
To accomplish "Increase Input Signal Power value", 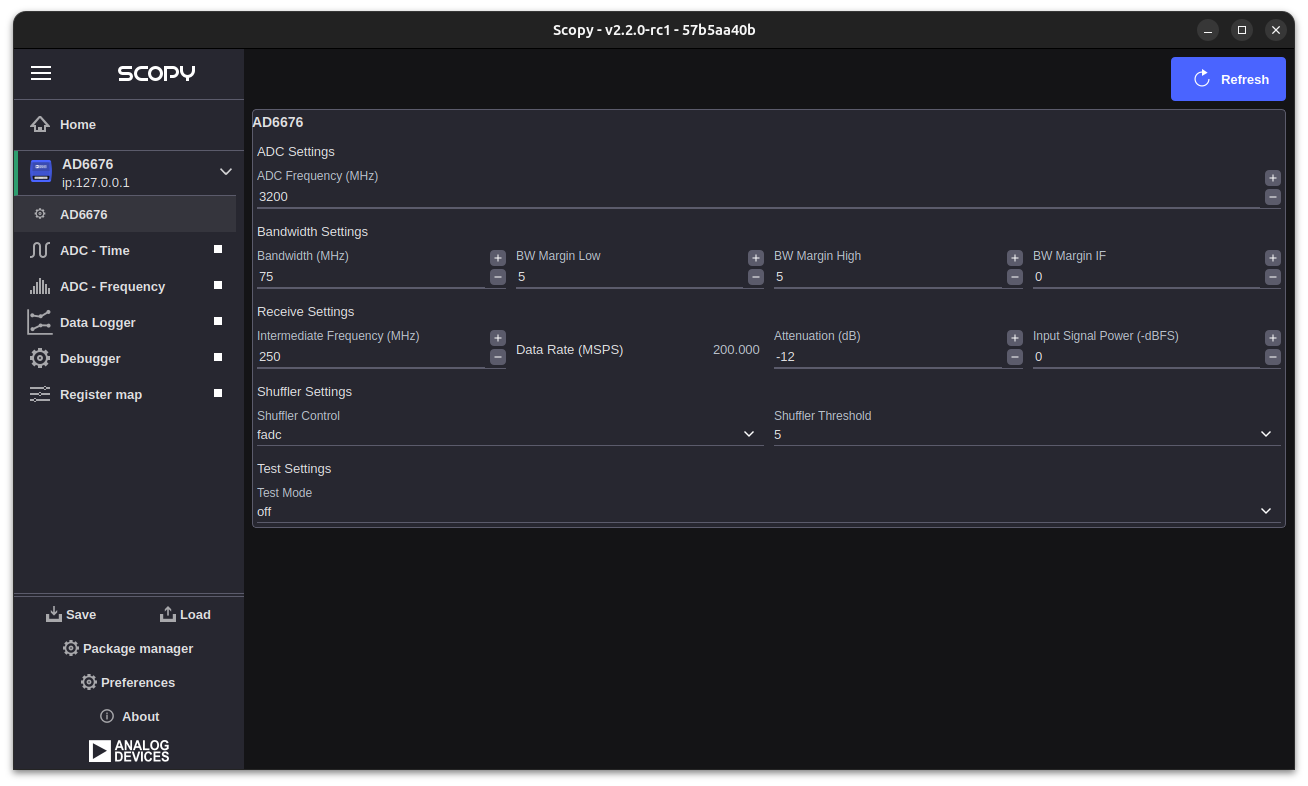I will tap(1273, 338).
